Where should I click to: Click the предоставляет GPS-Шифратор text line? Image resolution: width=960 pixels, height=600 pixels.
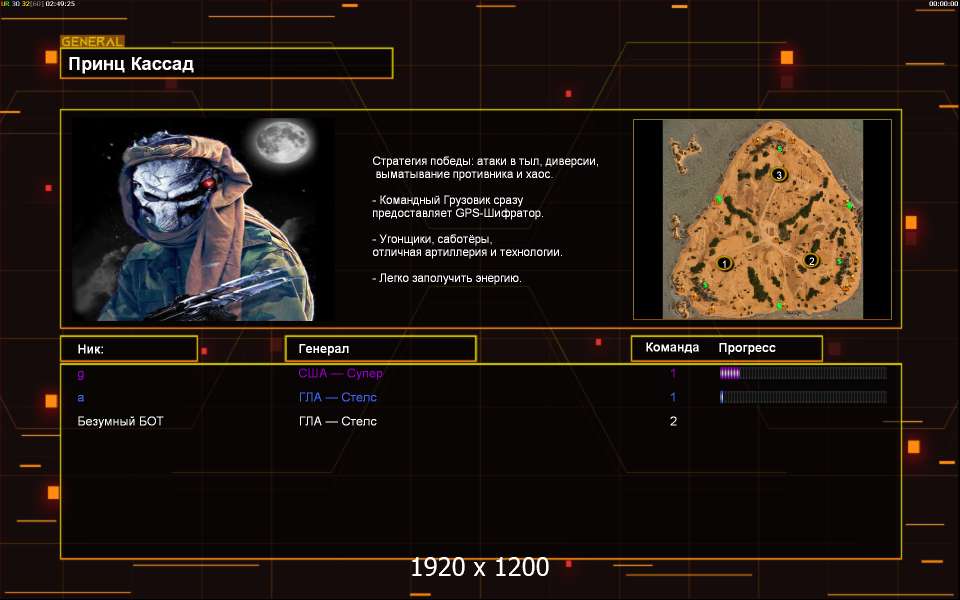click(x=458, y=213)
